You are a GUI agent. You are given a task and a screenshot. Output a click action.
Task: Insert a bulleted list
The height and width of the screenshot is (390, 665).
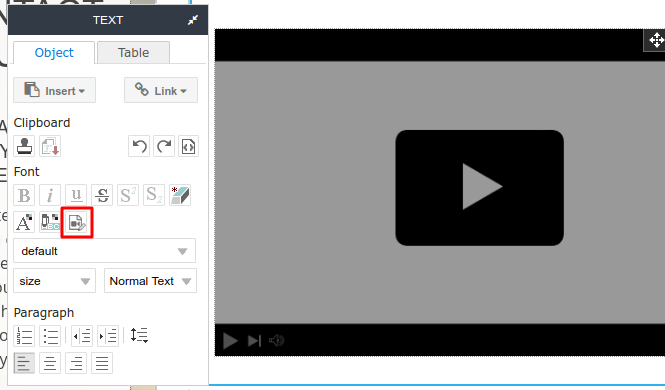pyautogui.click(x=50, y=336)
